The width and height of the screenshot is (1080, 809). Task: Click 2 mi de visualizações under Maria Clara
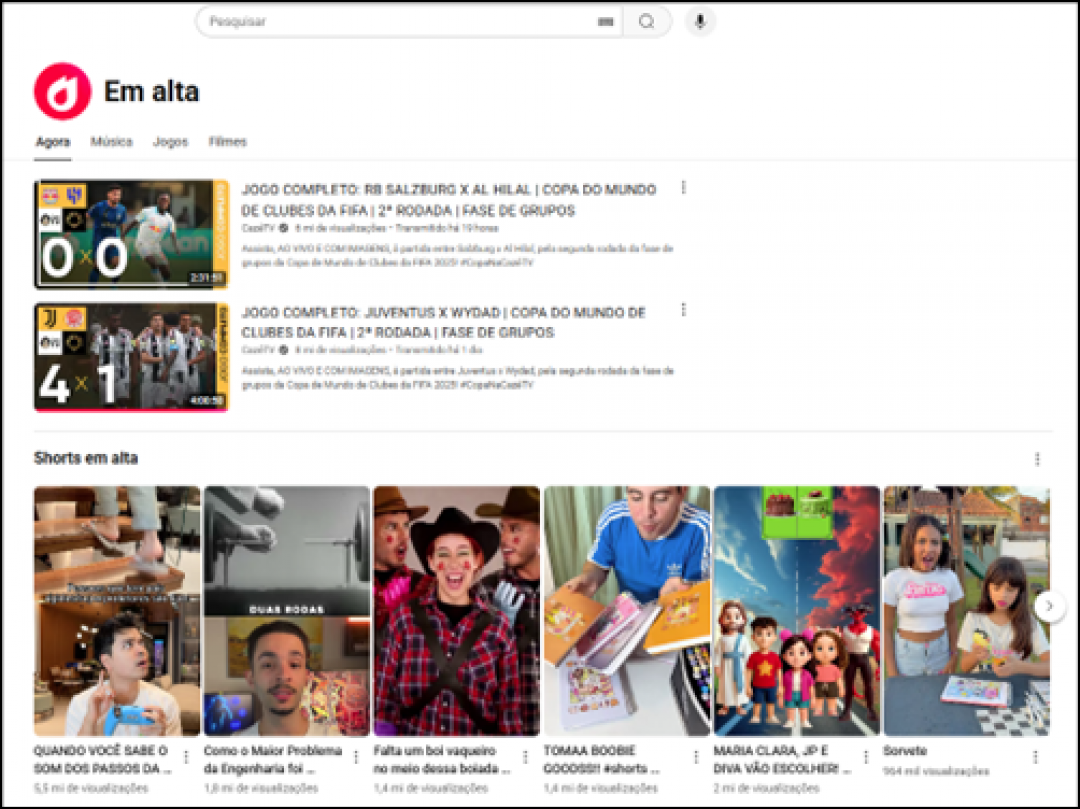(x=766, y=788)
